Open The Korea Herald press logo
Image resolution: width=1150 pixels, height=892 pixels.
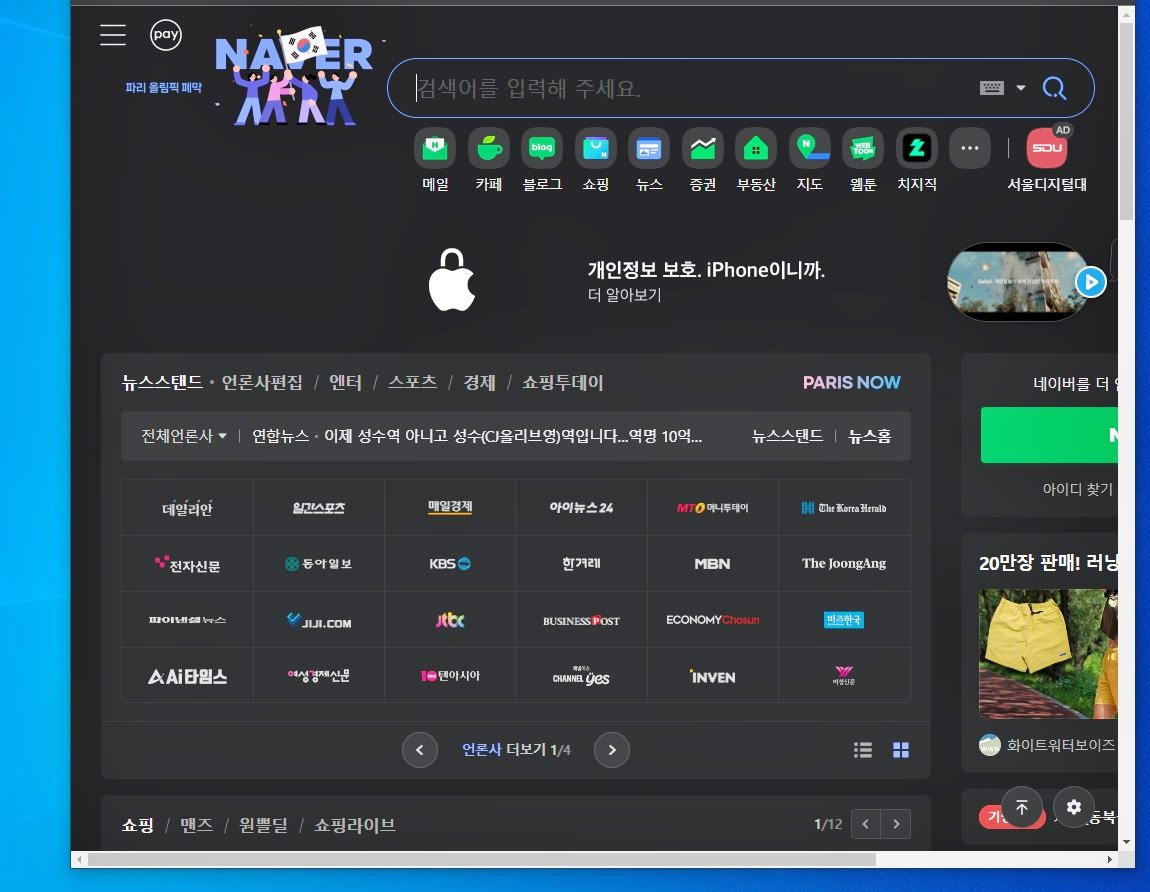coord(843,508)
